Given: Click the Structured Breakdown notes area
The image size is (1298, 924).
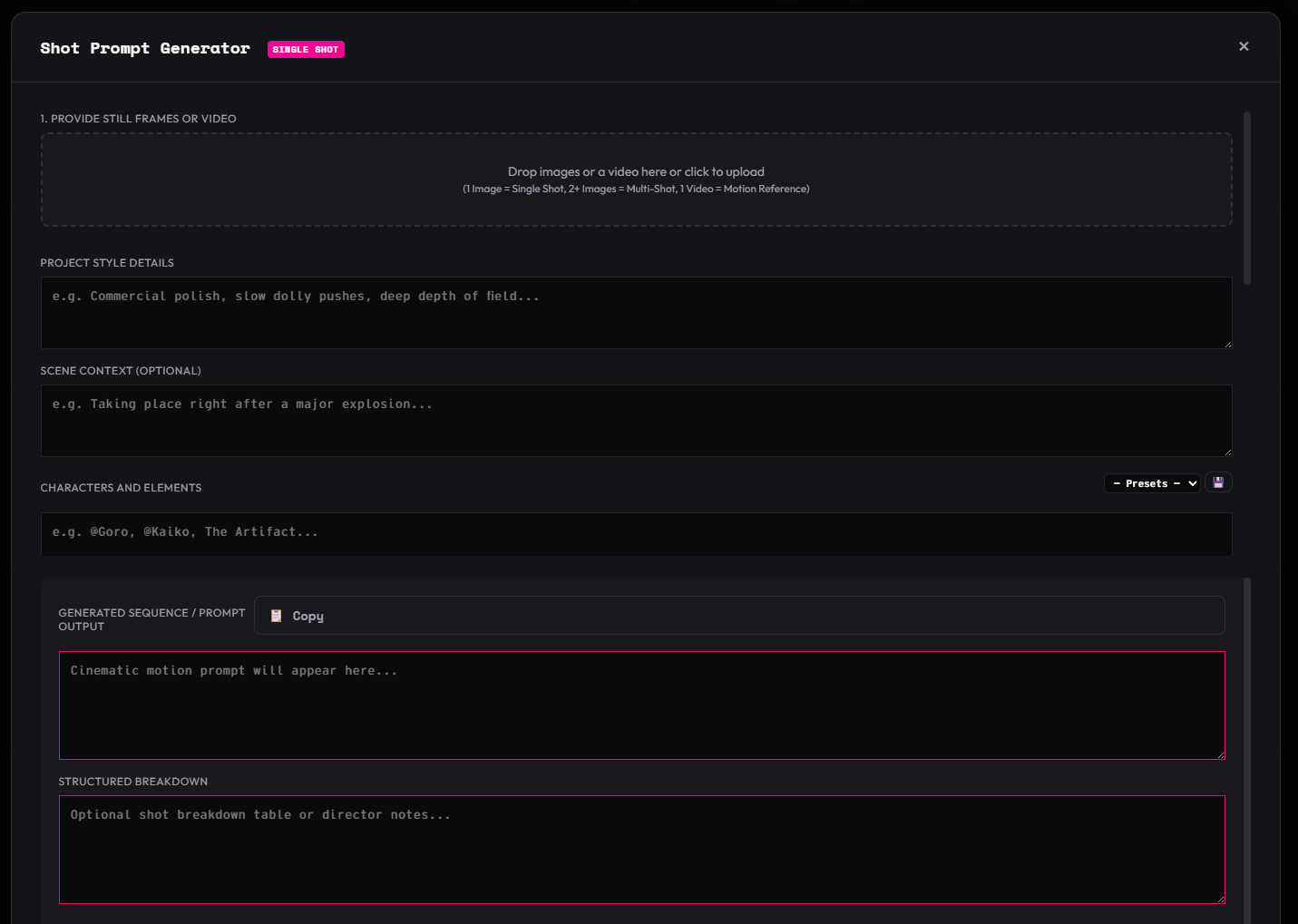Looking at the screenshot, I should pos(642,850).
